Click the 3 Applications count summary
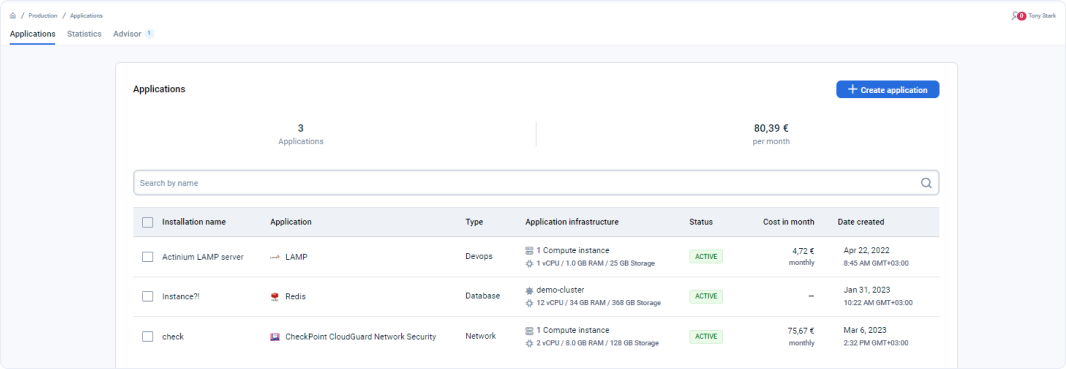The height and width of the screenshot is (369, 1066). pos(300,134)
